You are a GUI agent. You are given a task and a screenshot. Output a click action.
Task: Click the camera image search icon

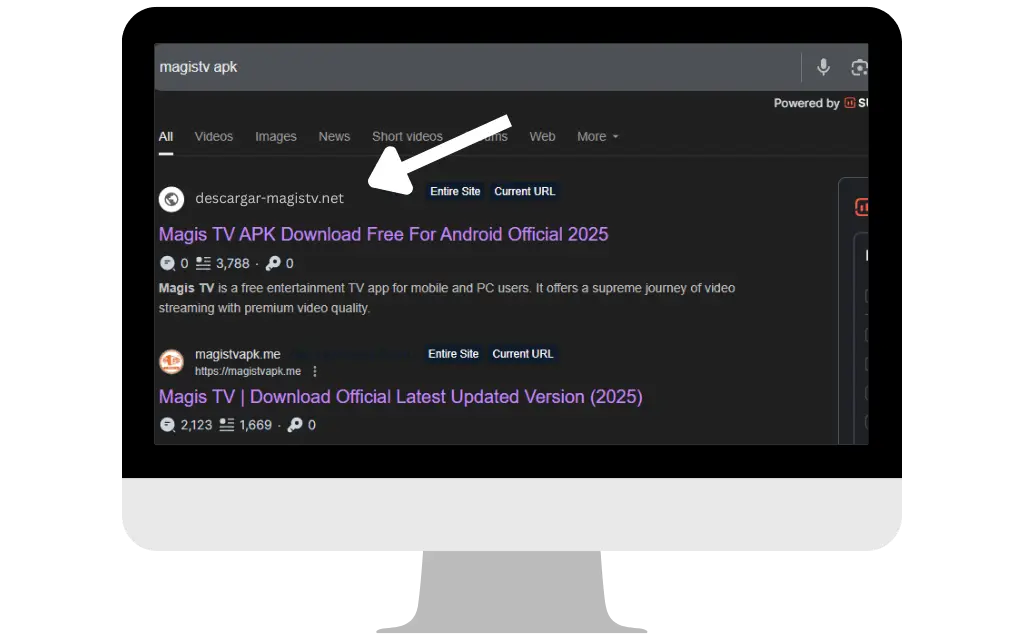[859, 67]
